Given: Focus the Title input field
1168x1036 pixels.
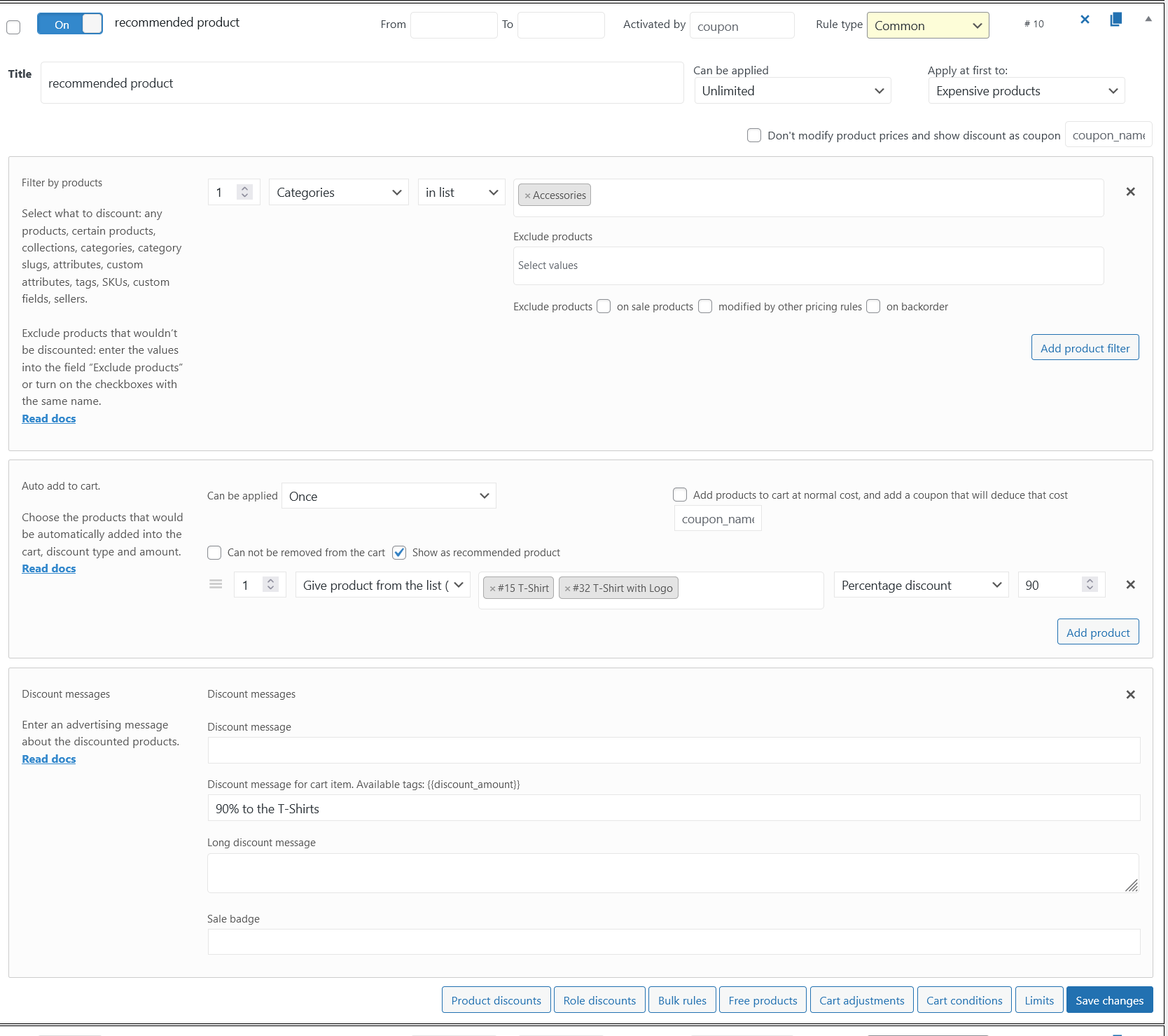Looking at the screenshot, I should [x=362, y=83].
